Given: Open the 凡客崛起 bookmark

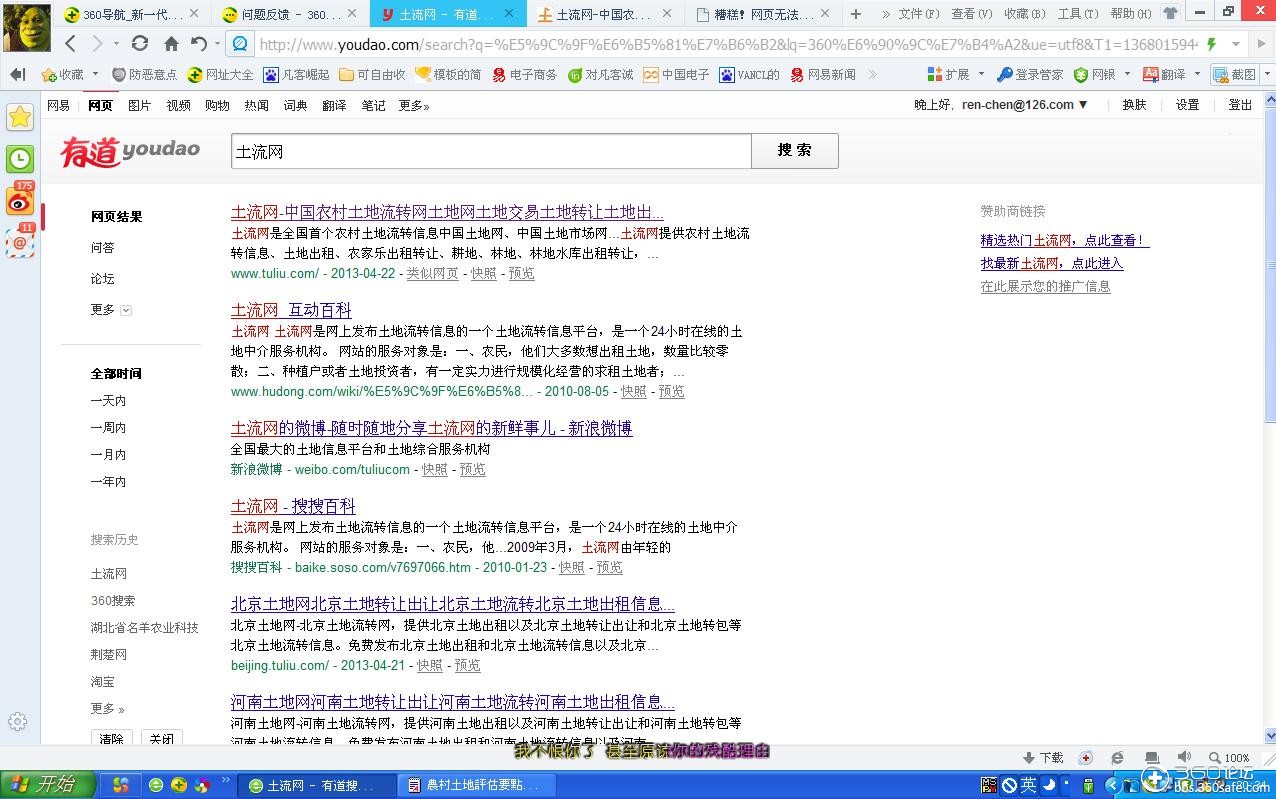Looking at the screenshot, I should point(296,75).
